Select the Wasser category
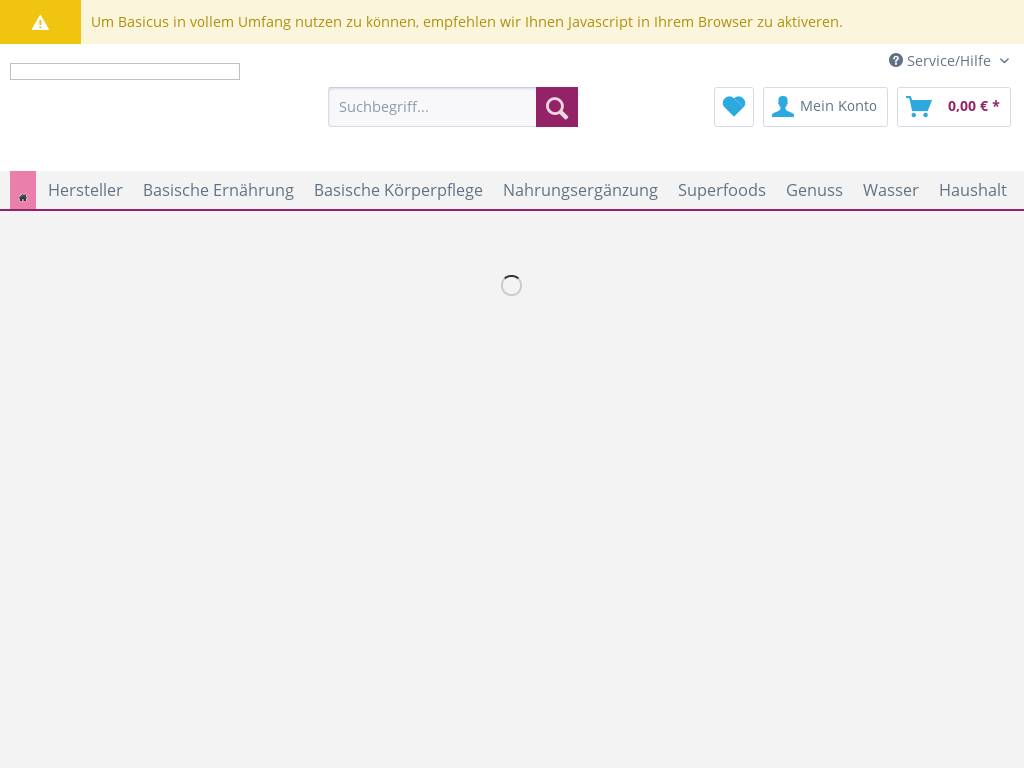Image resolution: width=1024 pixels, height=768 pixels. tap(890, 190)
